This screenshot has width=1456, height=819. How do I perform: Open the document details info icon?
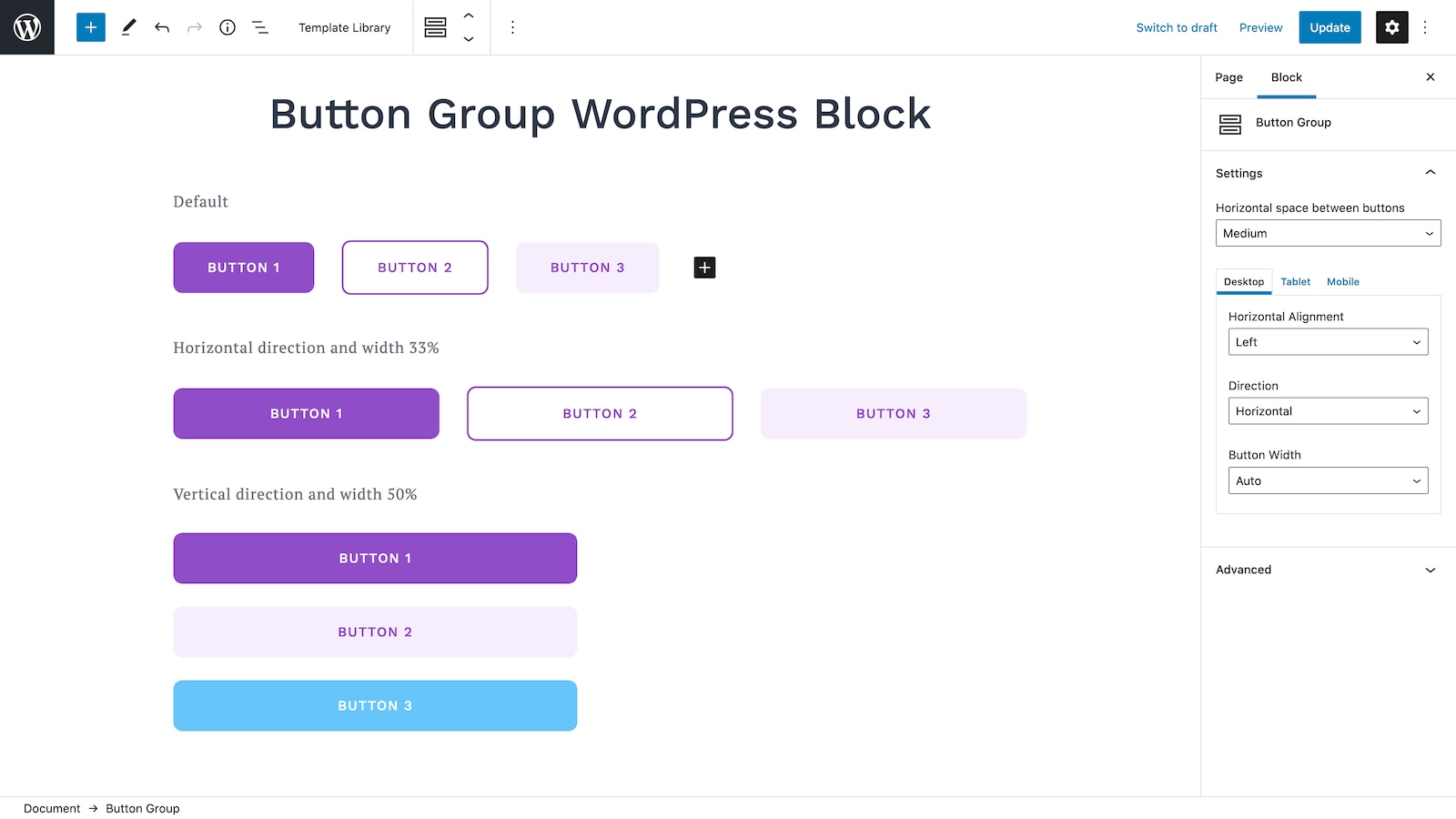227,27
